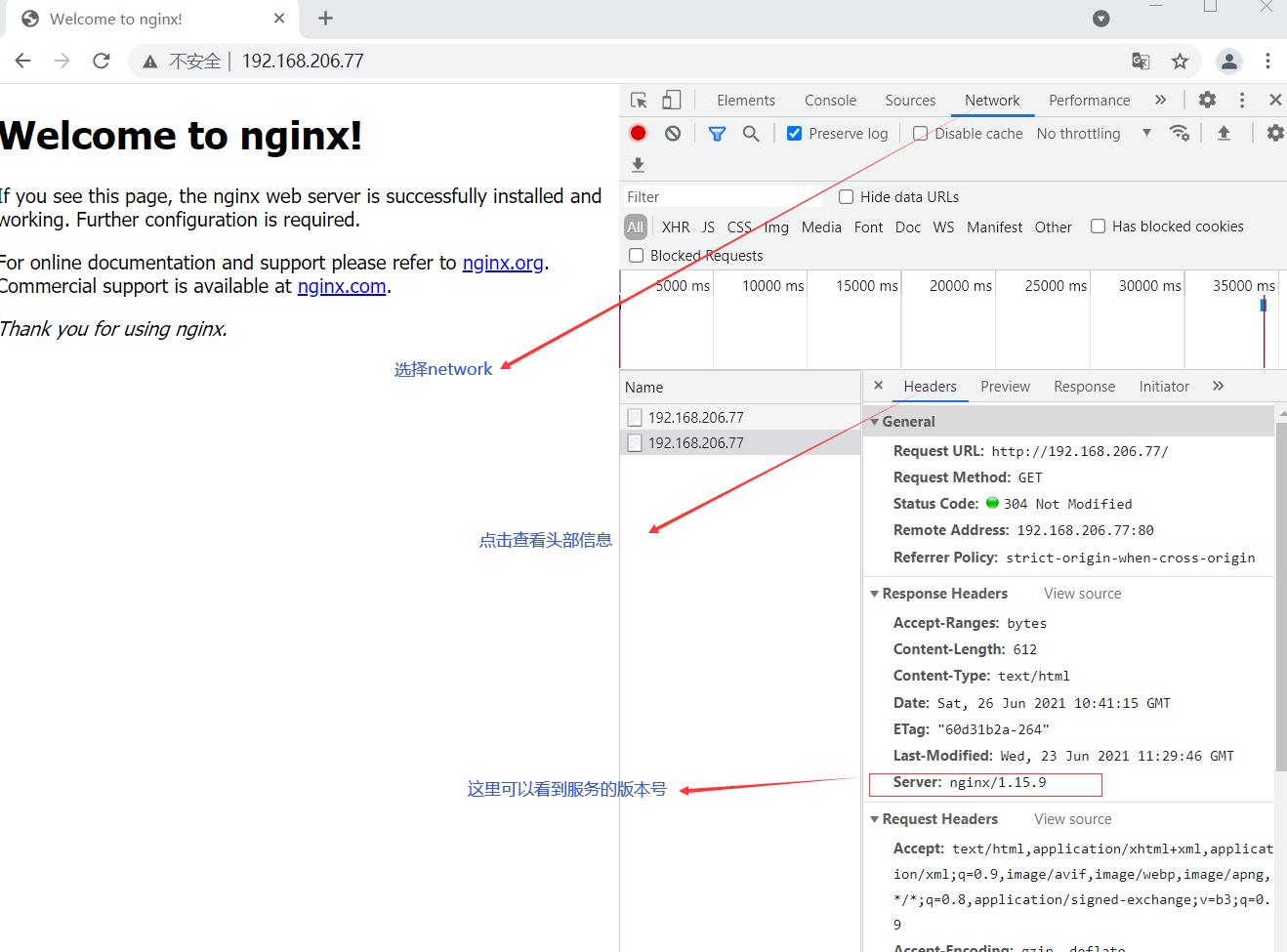Click the headers pane vertical scrollbar

click(1281, 596)
